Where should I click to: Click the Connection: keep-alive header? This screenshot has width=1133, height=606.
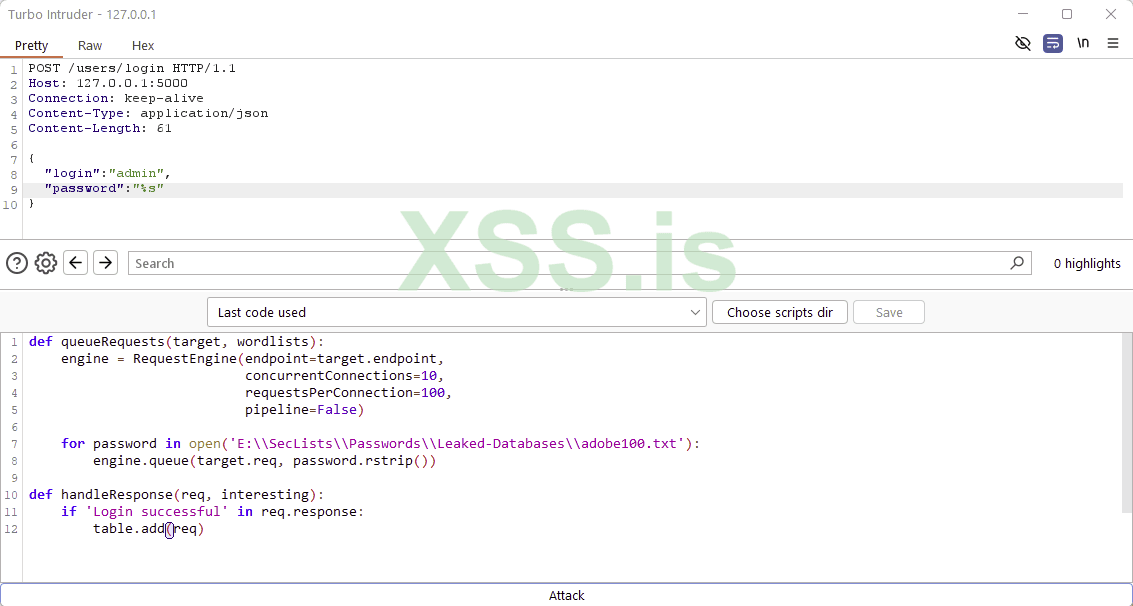[x=116, y=98]
